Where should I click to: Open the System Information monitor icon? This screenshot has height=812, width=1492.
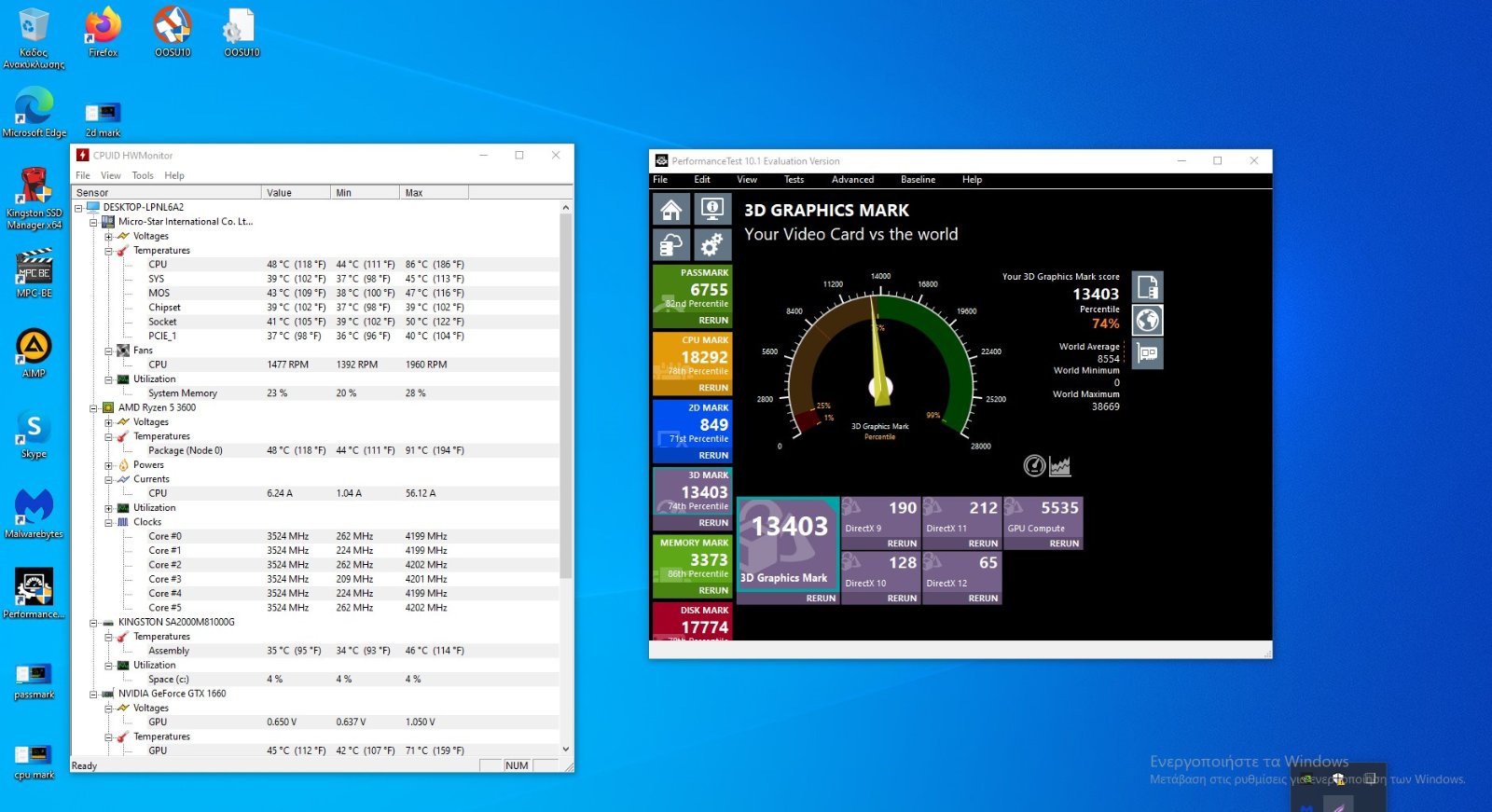712,210
